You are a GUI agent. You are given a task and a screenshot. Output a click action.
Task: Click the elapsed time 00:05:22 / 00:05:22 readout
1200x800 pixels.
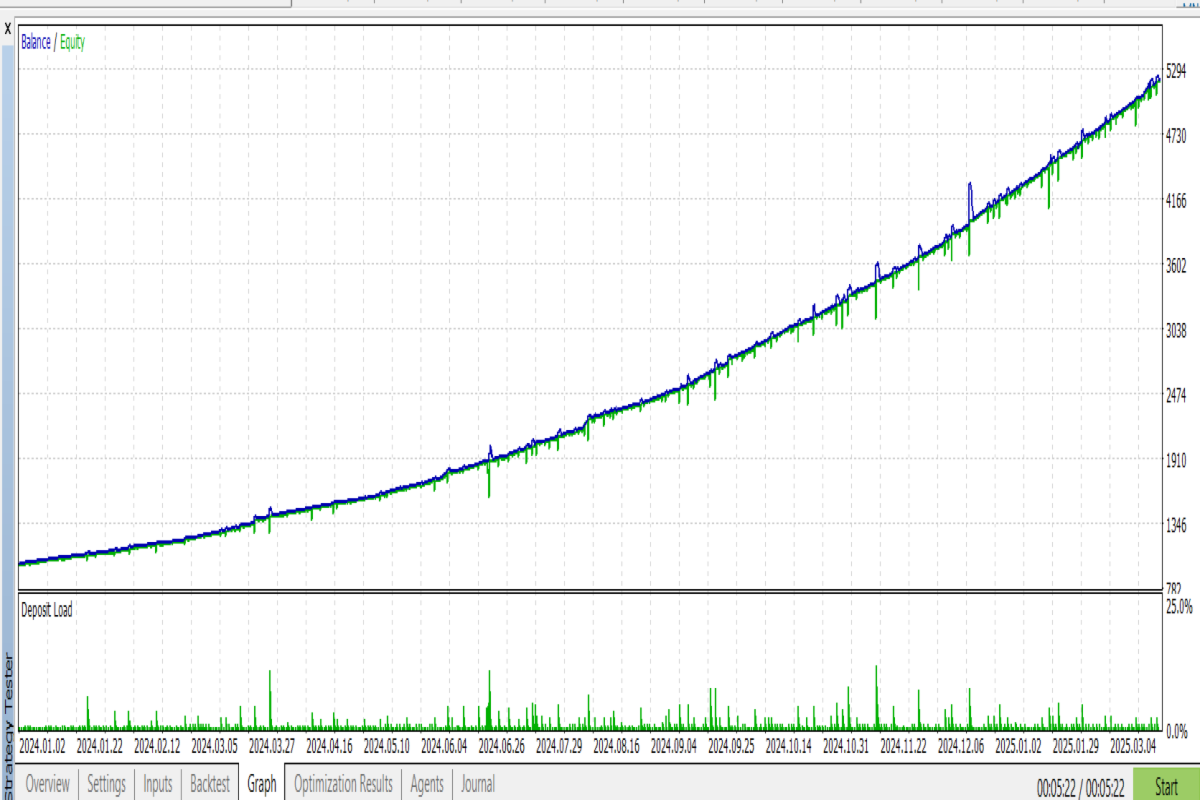(x=1080, y=787)
